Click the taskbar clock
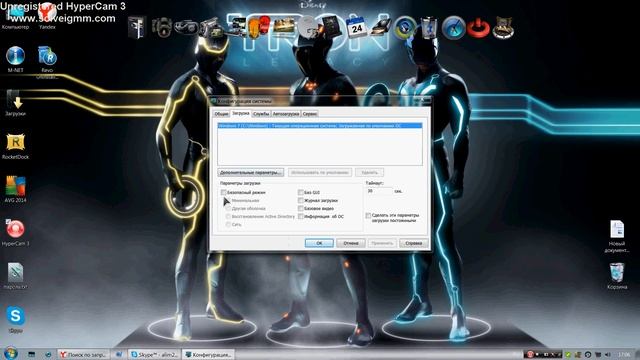Screen dimensions: 640x360 coord(624,355)
